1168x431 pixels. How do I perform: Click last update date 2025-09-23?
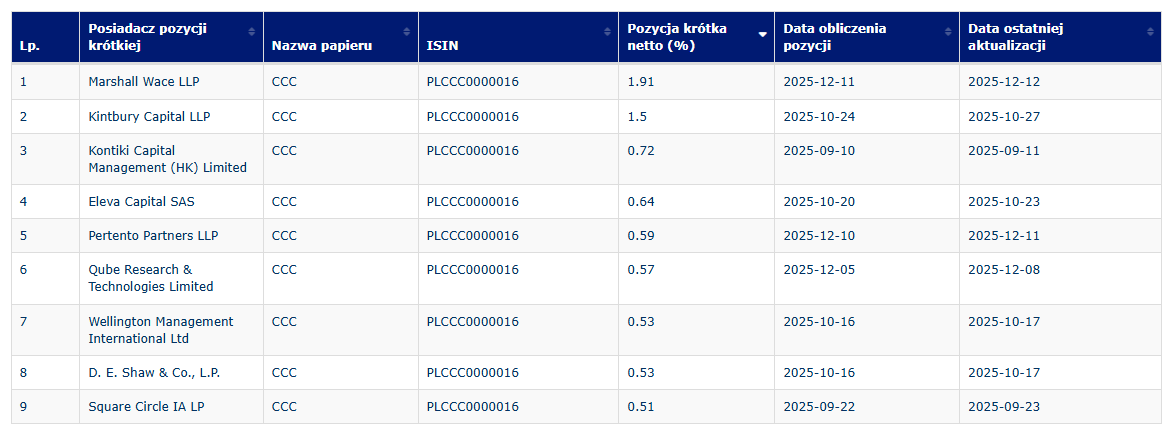tap(1004, 406)
